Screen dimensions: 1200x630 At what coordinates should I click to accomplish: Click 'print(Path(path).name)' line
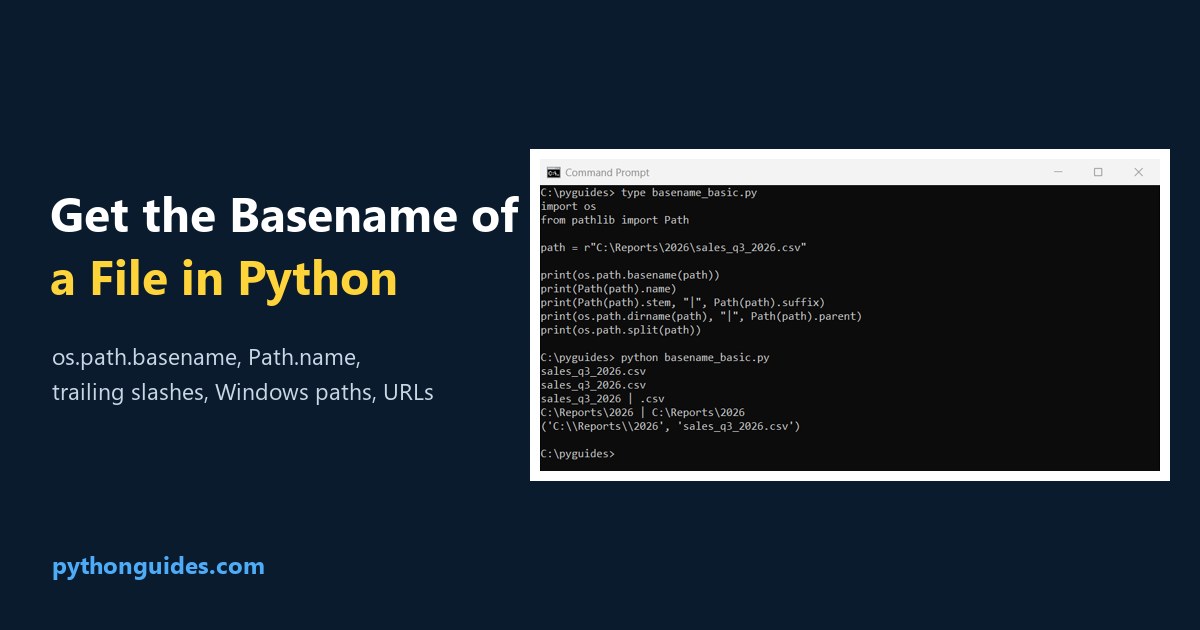tap(608, 288)
